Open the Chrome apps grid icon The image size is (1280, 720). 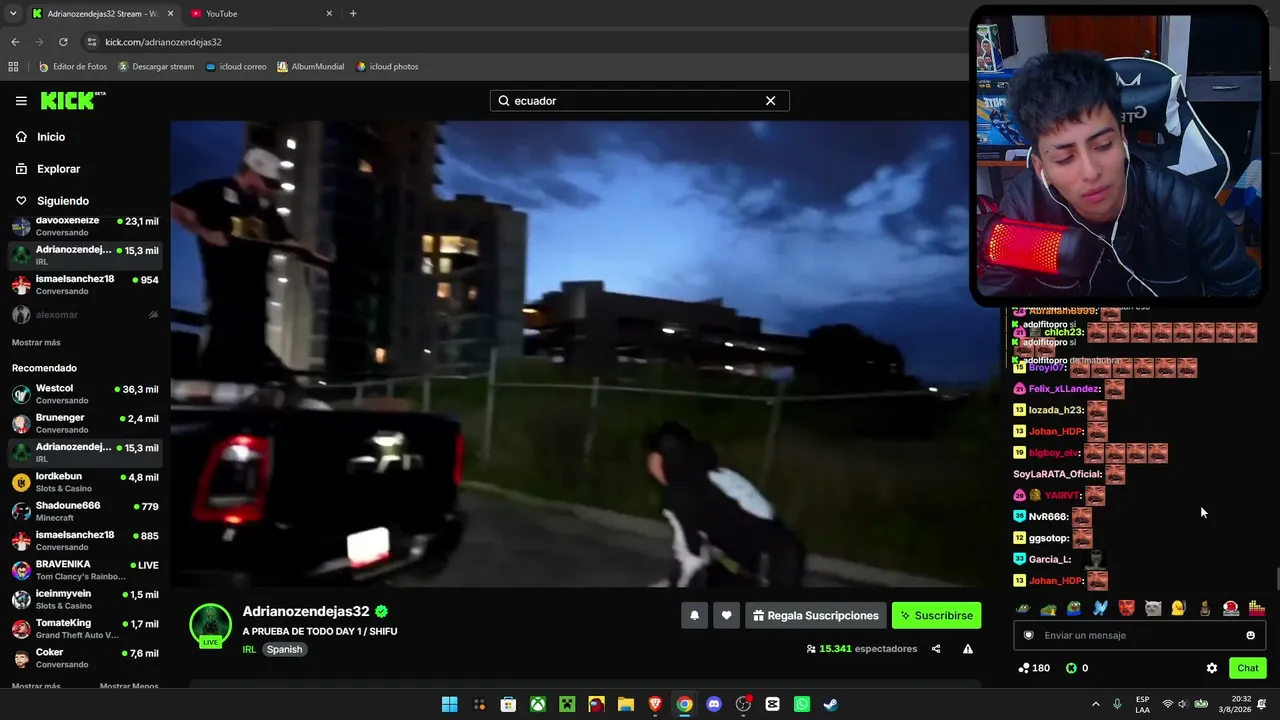pyautogui.click(x=13, y=67)
